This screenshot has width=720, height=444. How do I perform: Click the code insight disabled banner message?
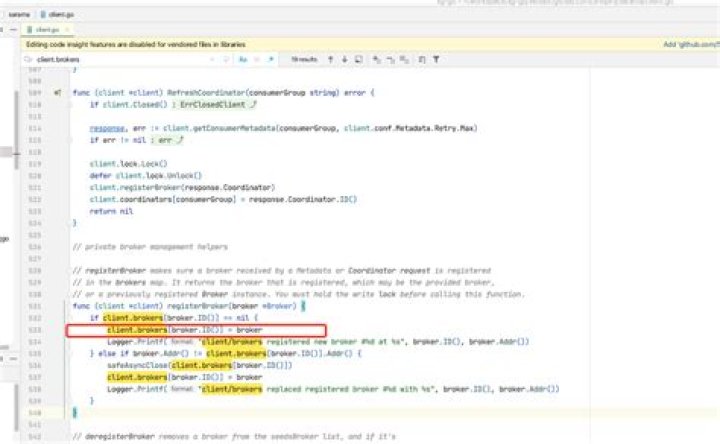[x=136, y=45]
